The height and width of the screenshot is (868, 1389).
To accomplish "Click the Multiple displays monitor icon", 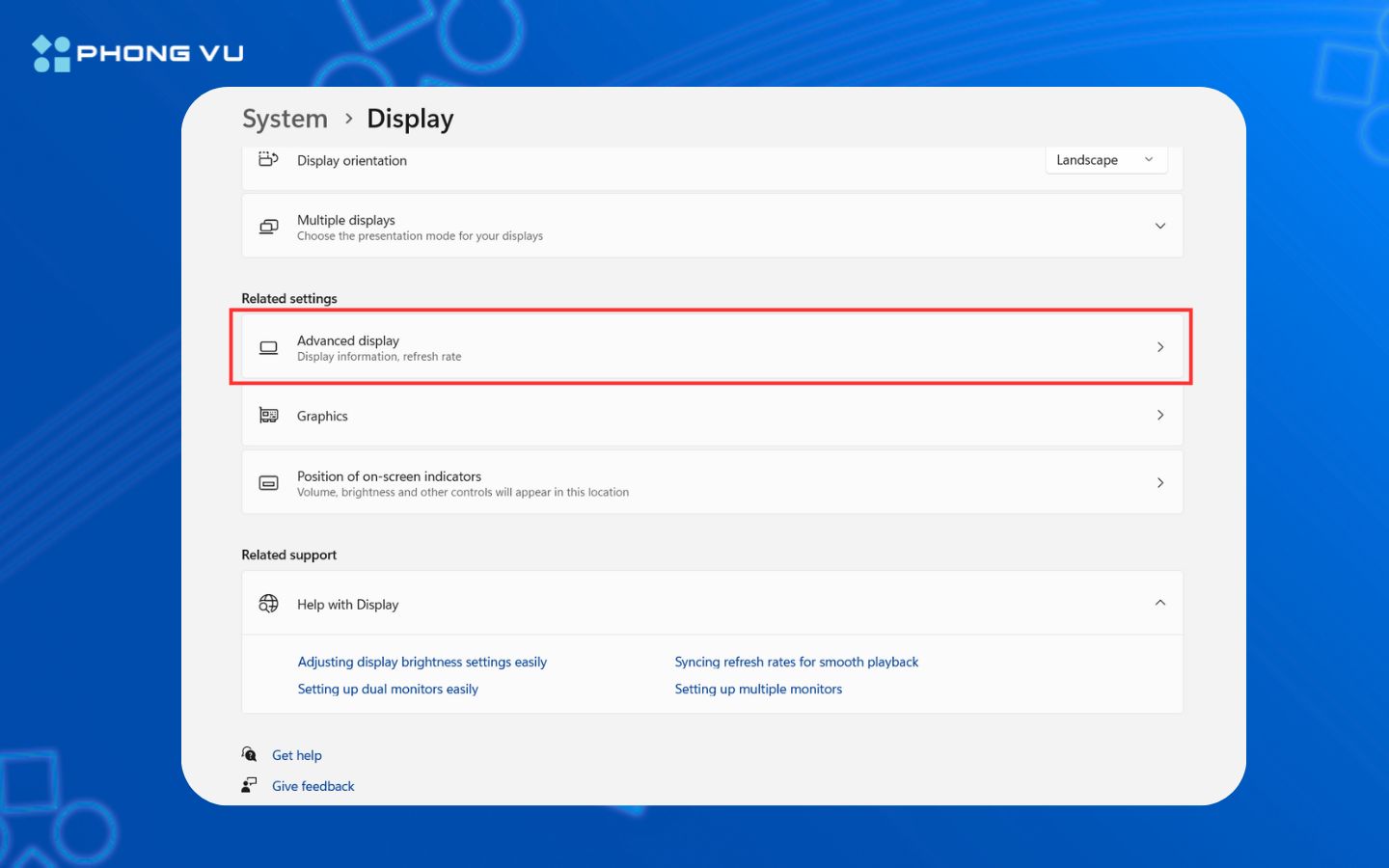I will click(x=268, y=226).
